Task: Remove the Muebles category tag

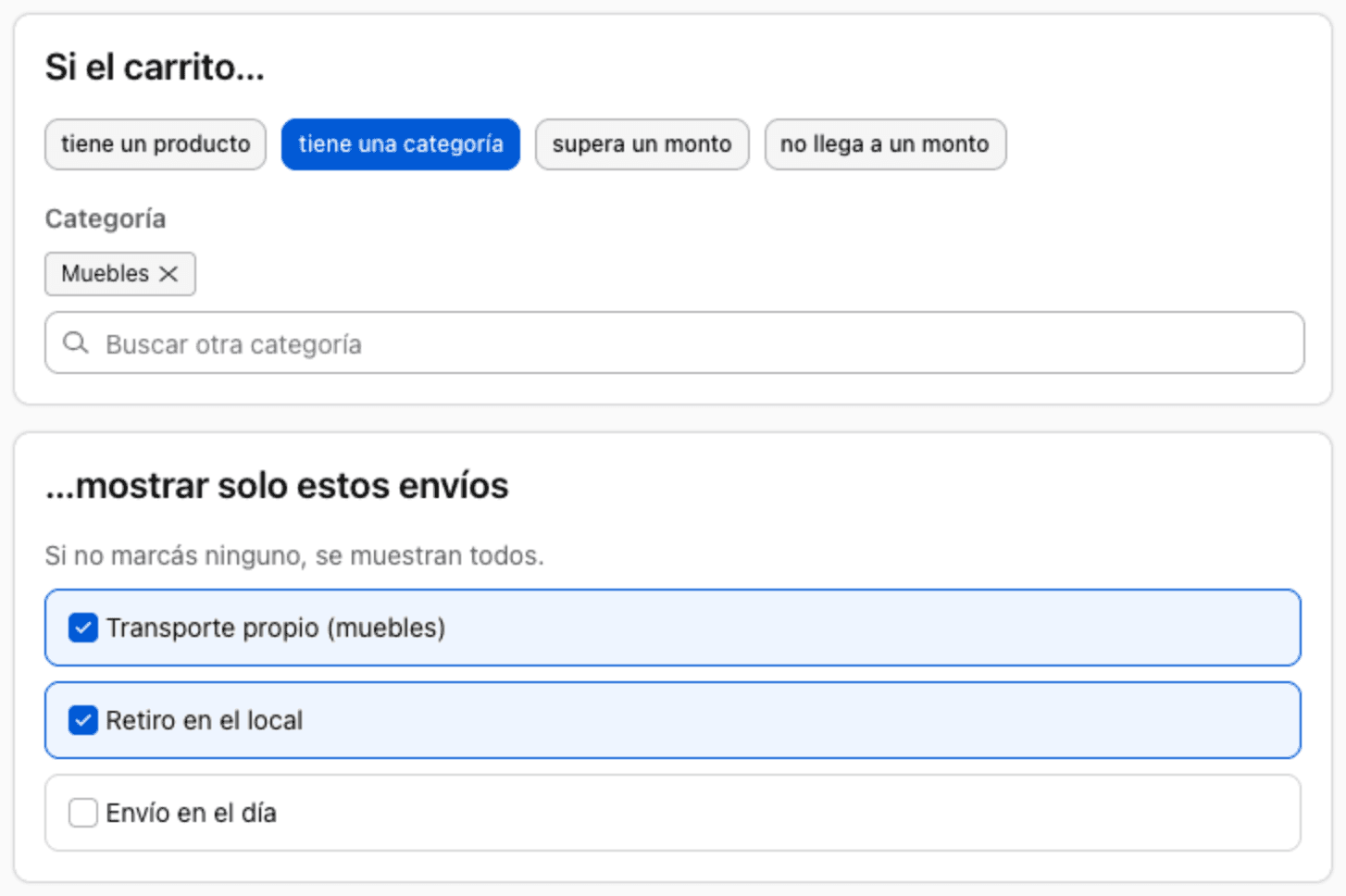Action: [168, 274]
